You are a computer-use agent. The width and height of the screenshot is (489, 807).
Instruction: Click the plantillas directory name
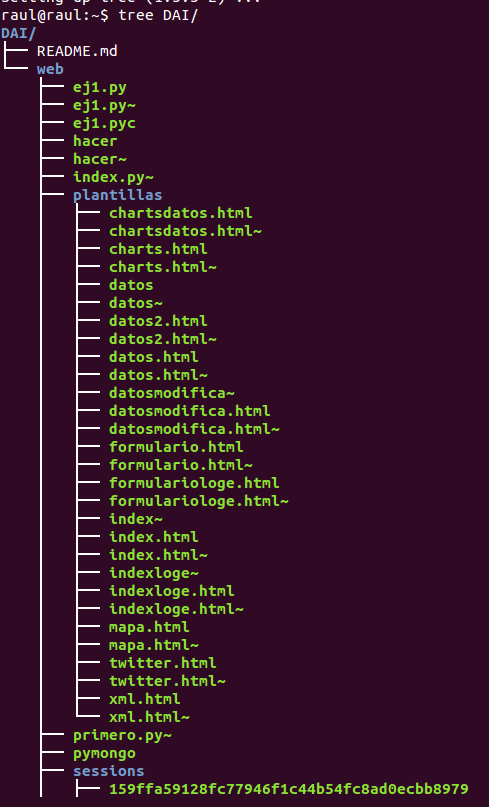[117, 195]
